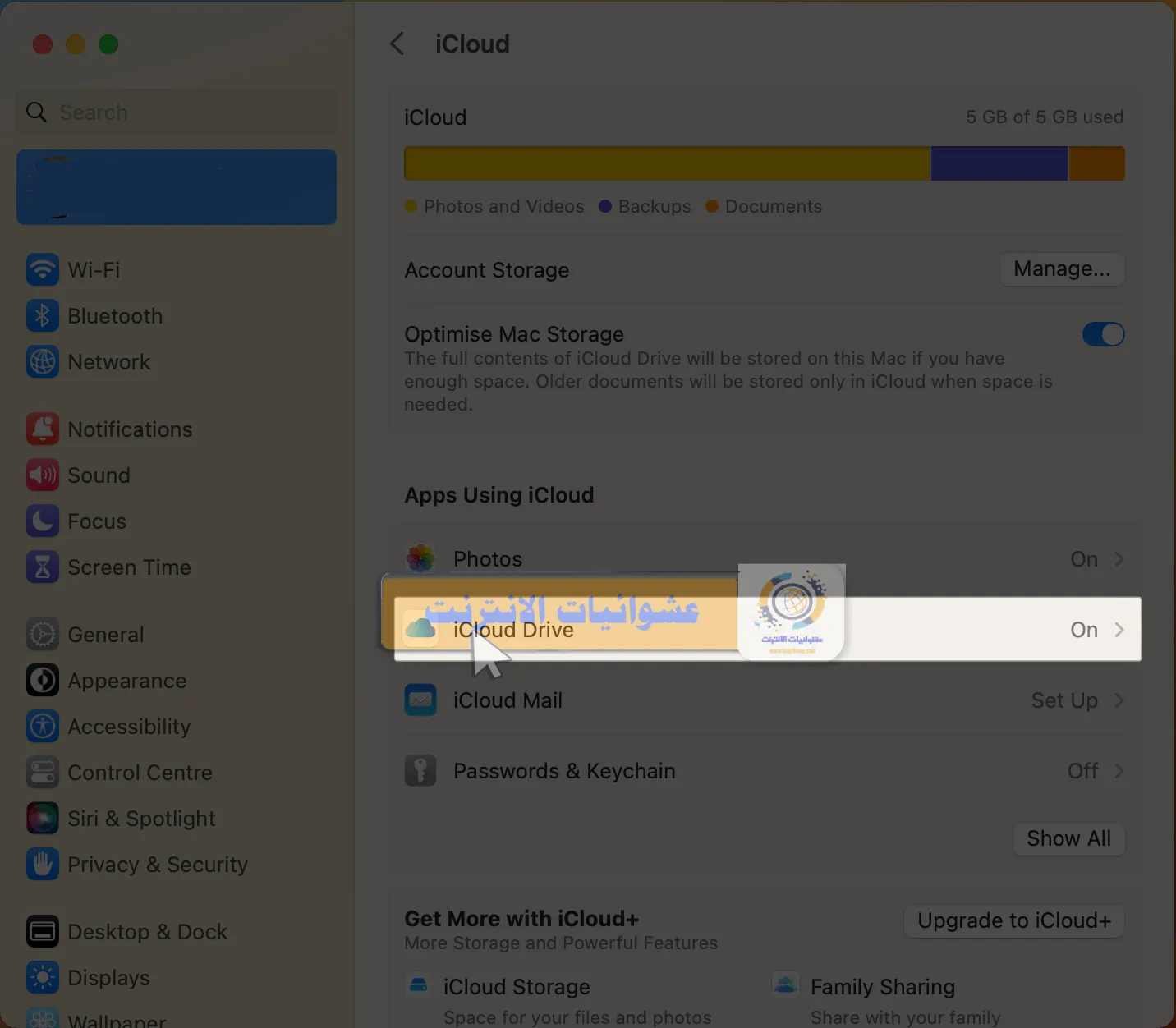The width and height of the screenshot is (1176, 1028).
Task: Click Upgrade to iCloud+ button
Action: 1014,920
